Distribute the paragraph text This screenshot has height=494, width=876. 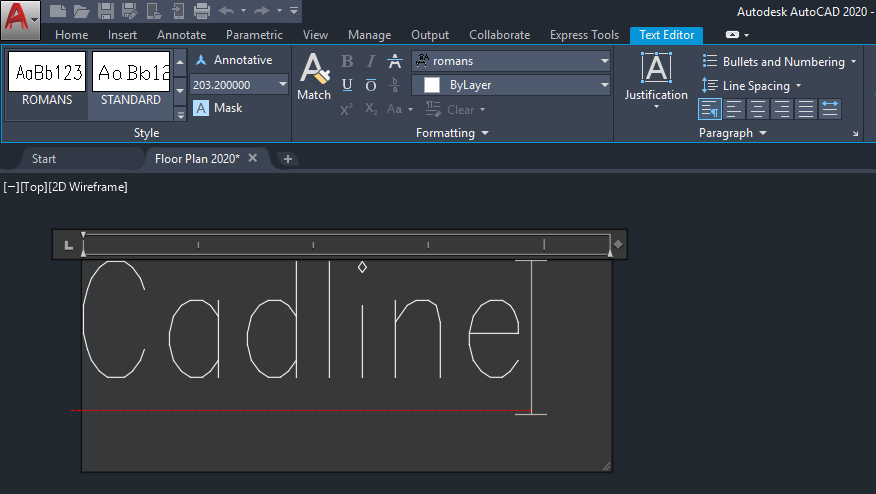[x=830, y=110]
